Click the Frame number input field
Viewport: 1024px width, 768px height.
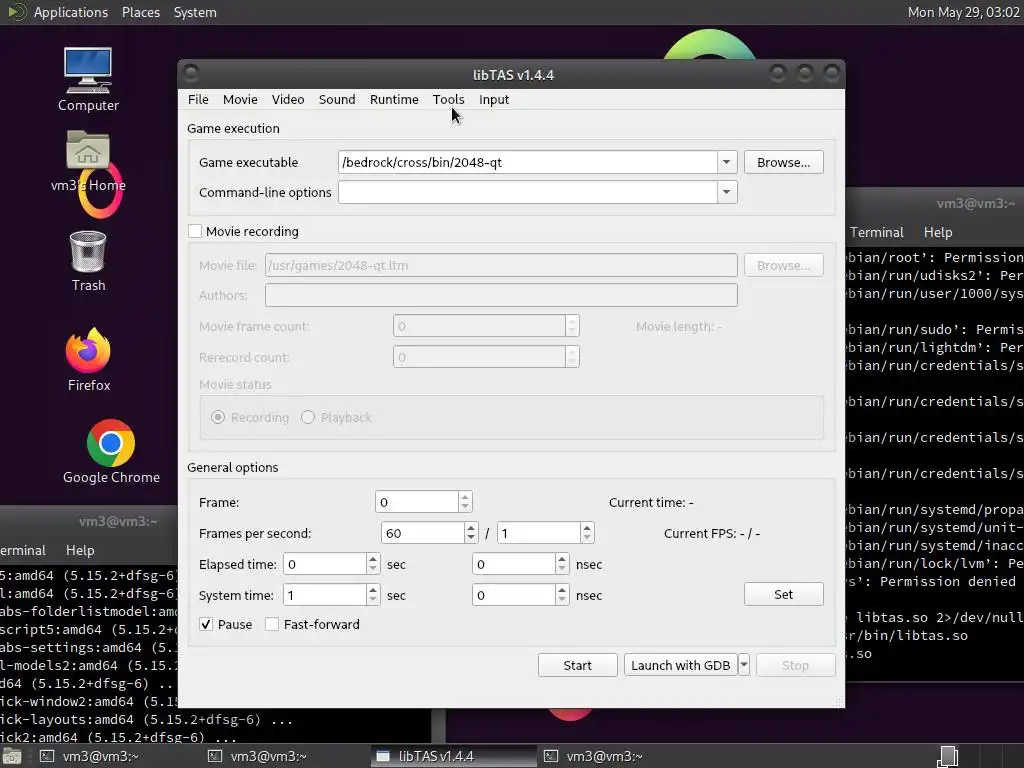(417, 502)
